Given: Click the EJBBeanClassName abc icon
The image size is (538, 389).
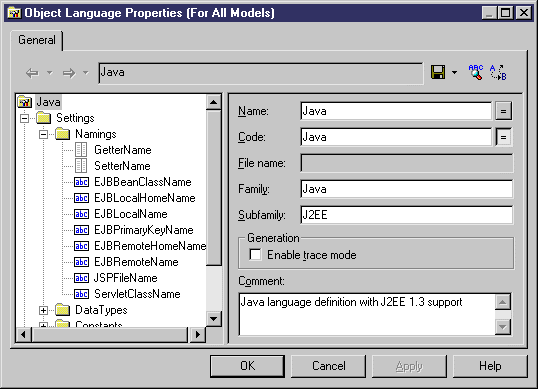Looking at the screenshot, I should coord(81,182).
